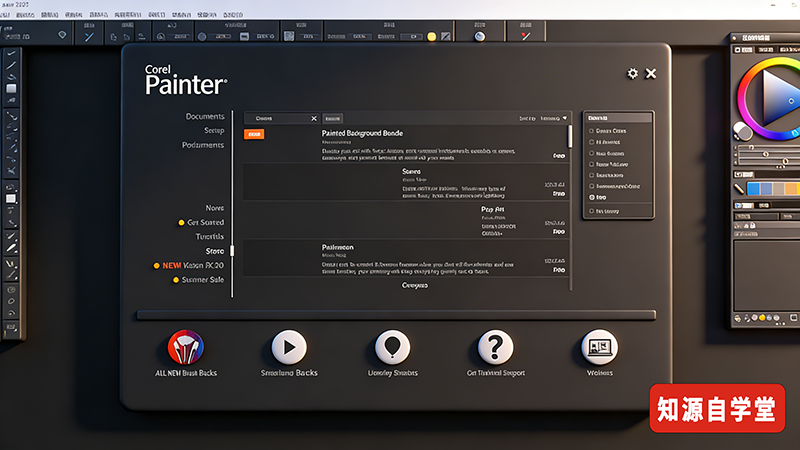Open technical support question mark icon
800x450 pixels.
click(495, 348)
